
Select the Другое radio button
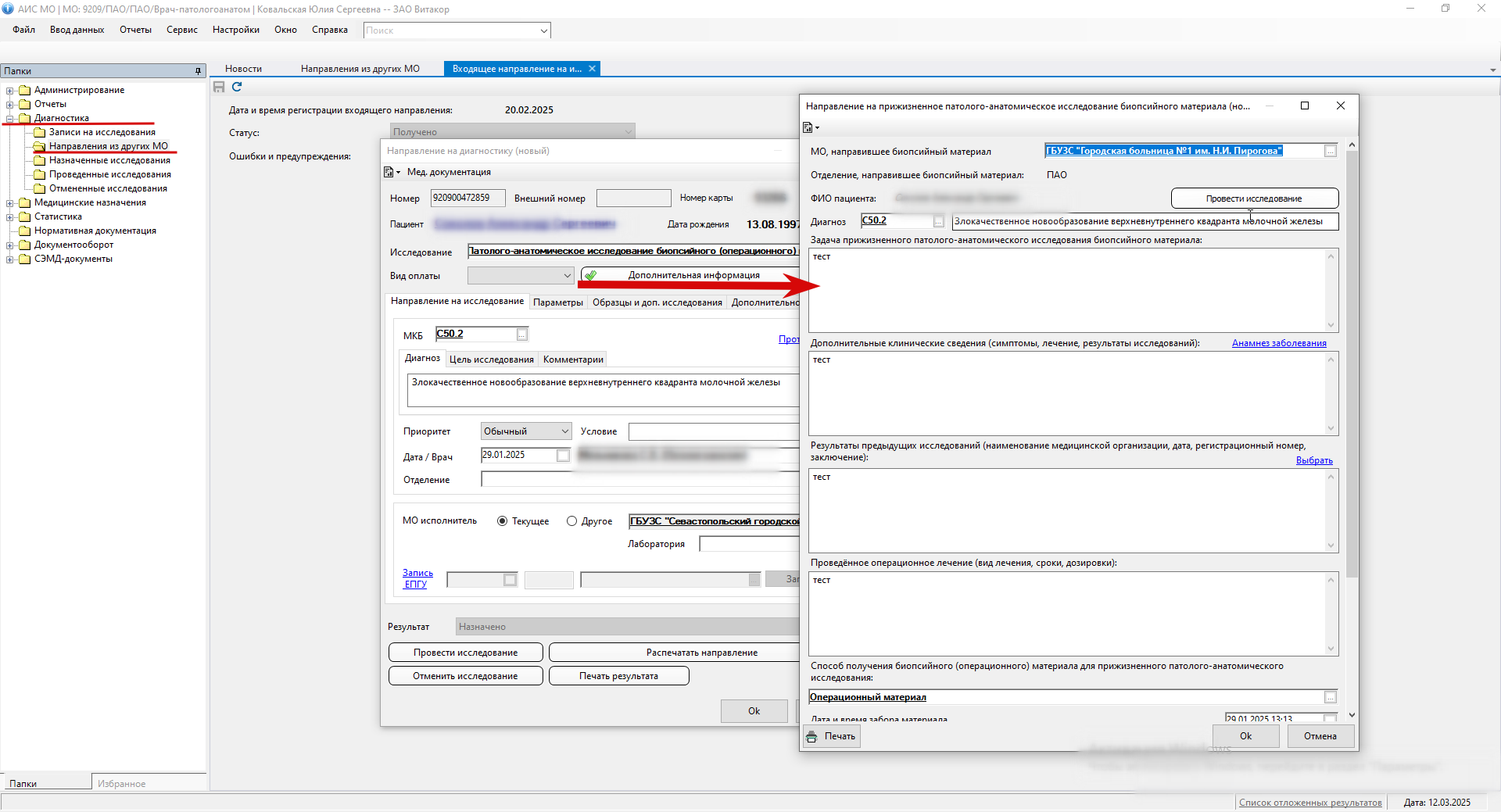pyautogui.click(x=571, y=521)
